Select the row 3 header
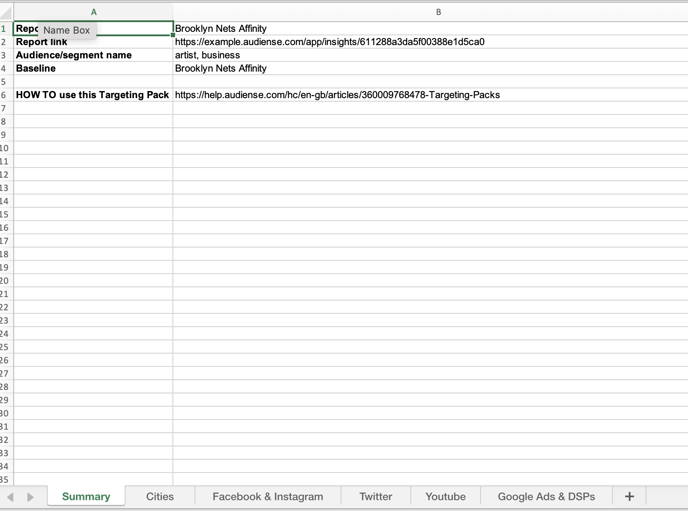688x511 pixels. [x=6, y=55]
